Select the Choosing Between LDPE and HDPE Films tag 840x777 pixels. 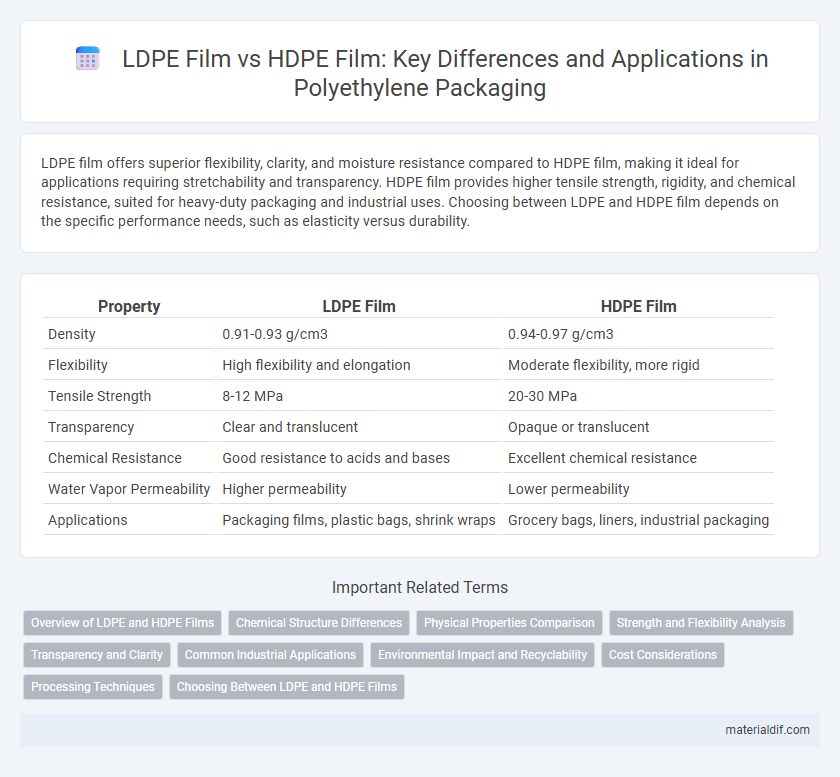pyautogui.click(x=287, y=687)
